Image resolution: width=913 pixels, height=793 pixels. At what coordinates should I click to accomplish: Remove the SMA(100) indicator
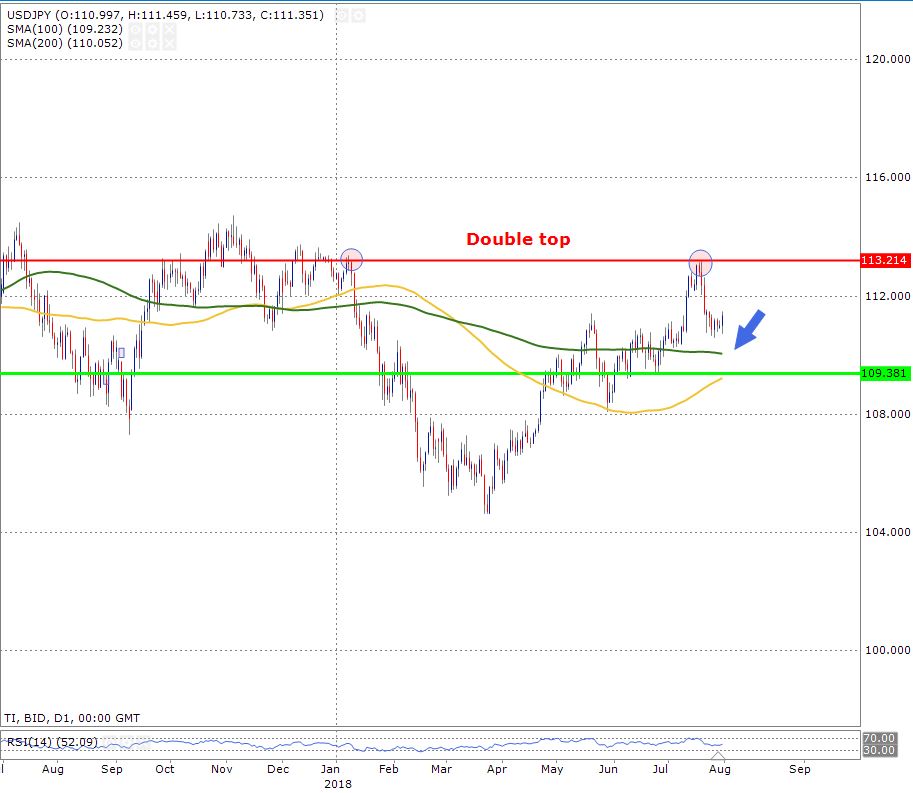click(169, 30)
